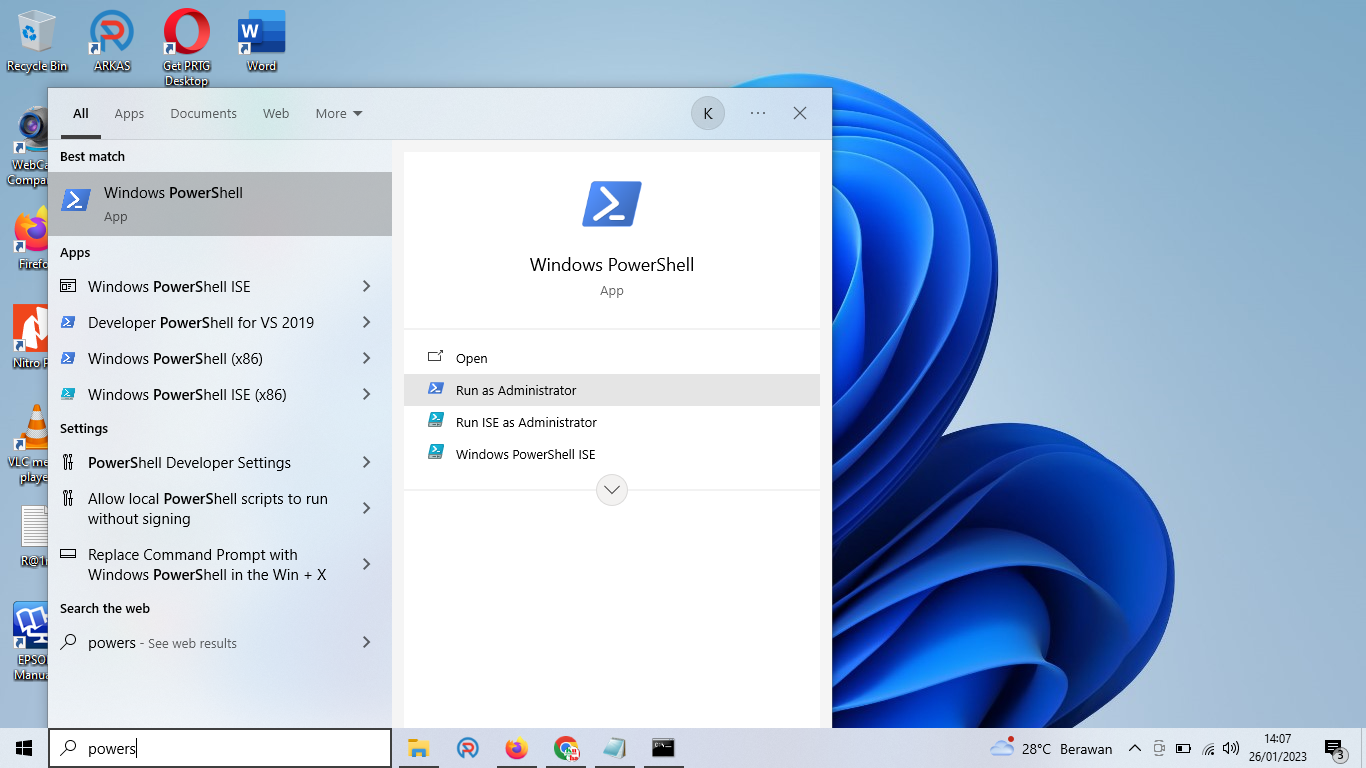Click the taskbar search box with 'powers'

tap(220, 748)
